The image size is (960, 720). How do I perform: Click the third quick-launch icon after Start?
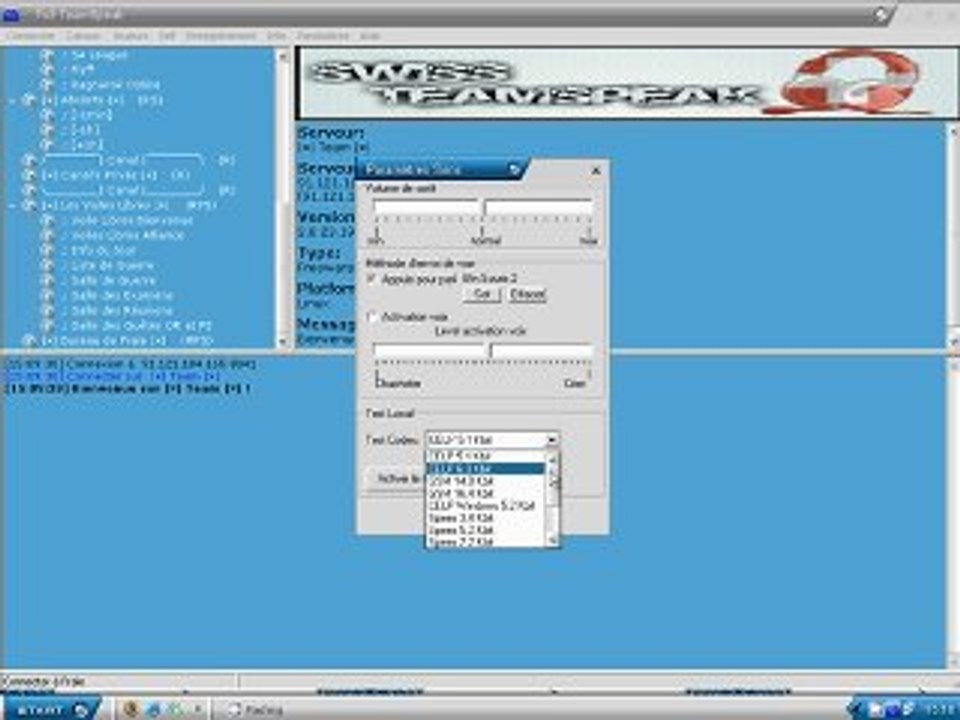pos(177,710)
